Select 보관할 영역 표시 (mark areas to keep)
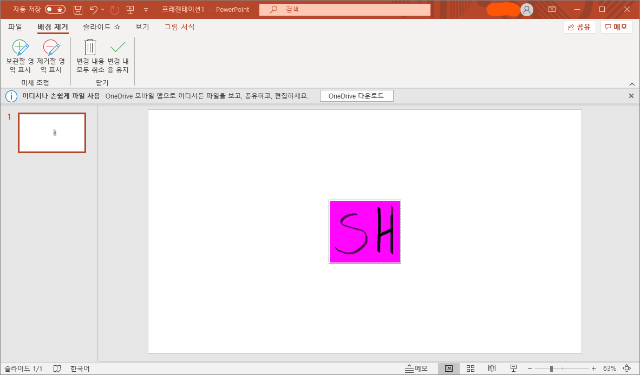Viewport: 640px width, 375px height. 20,56
